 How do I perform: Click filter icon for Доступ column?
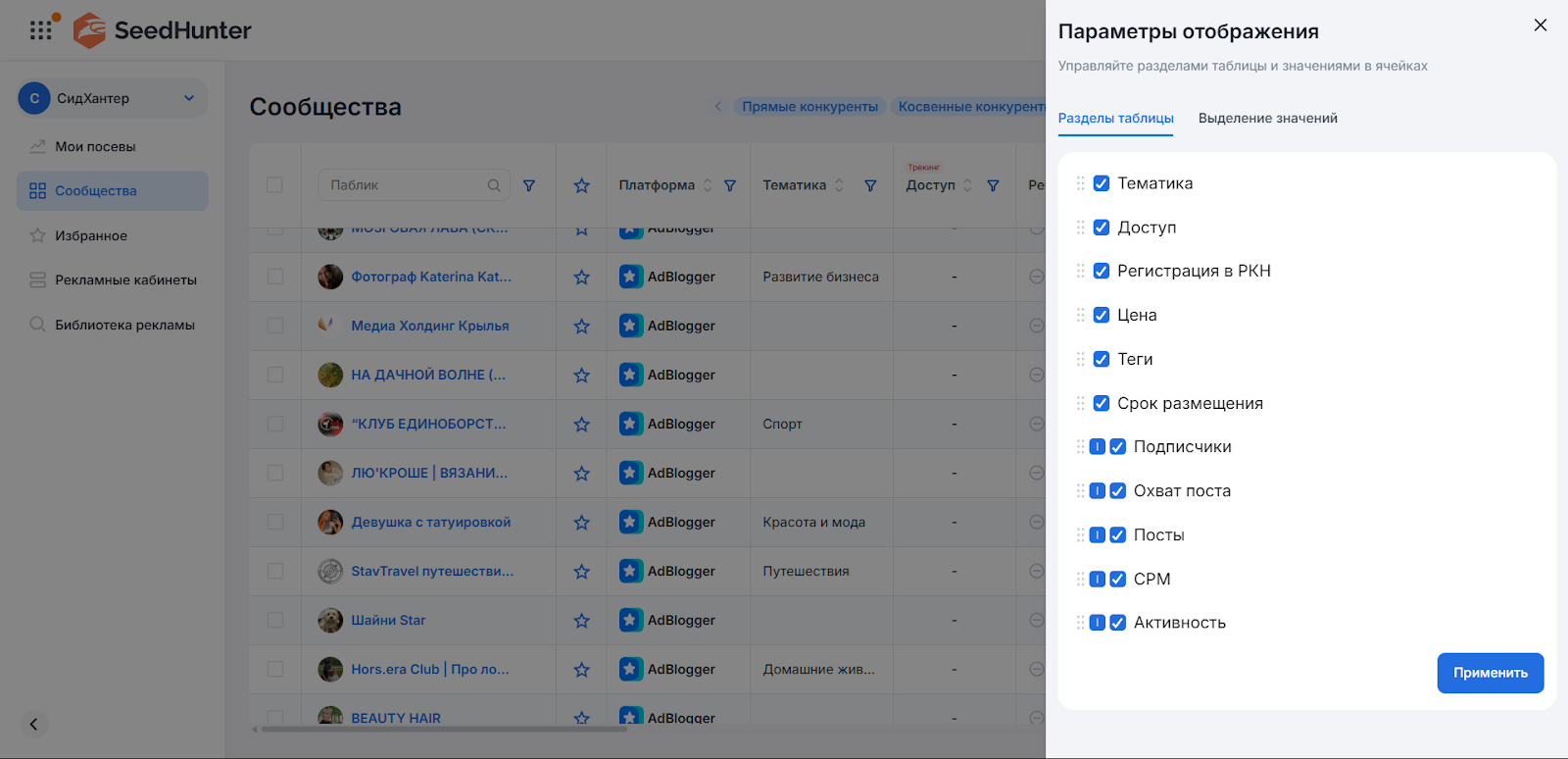(x=993, y=185)
